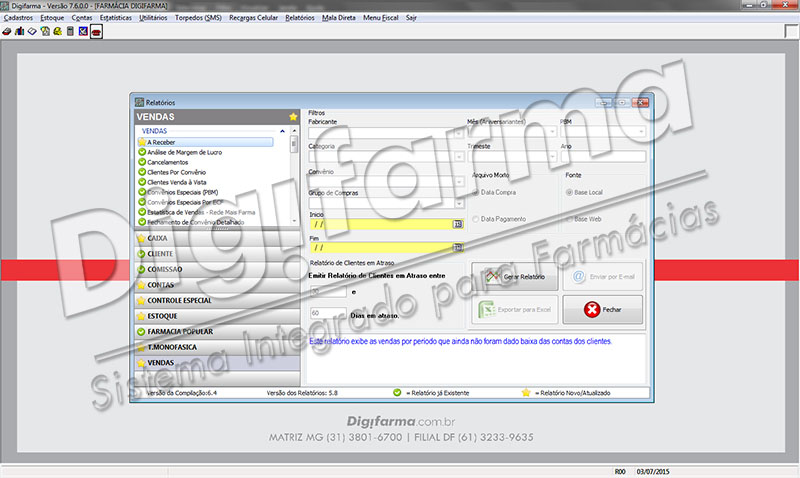Open the Grupo de Compras dropdown
This screenshot has height=478, width=800.
(x=459, y=204)
